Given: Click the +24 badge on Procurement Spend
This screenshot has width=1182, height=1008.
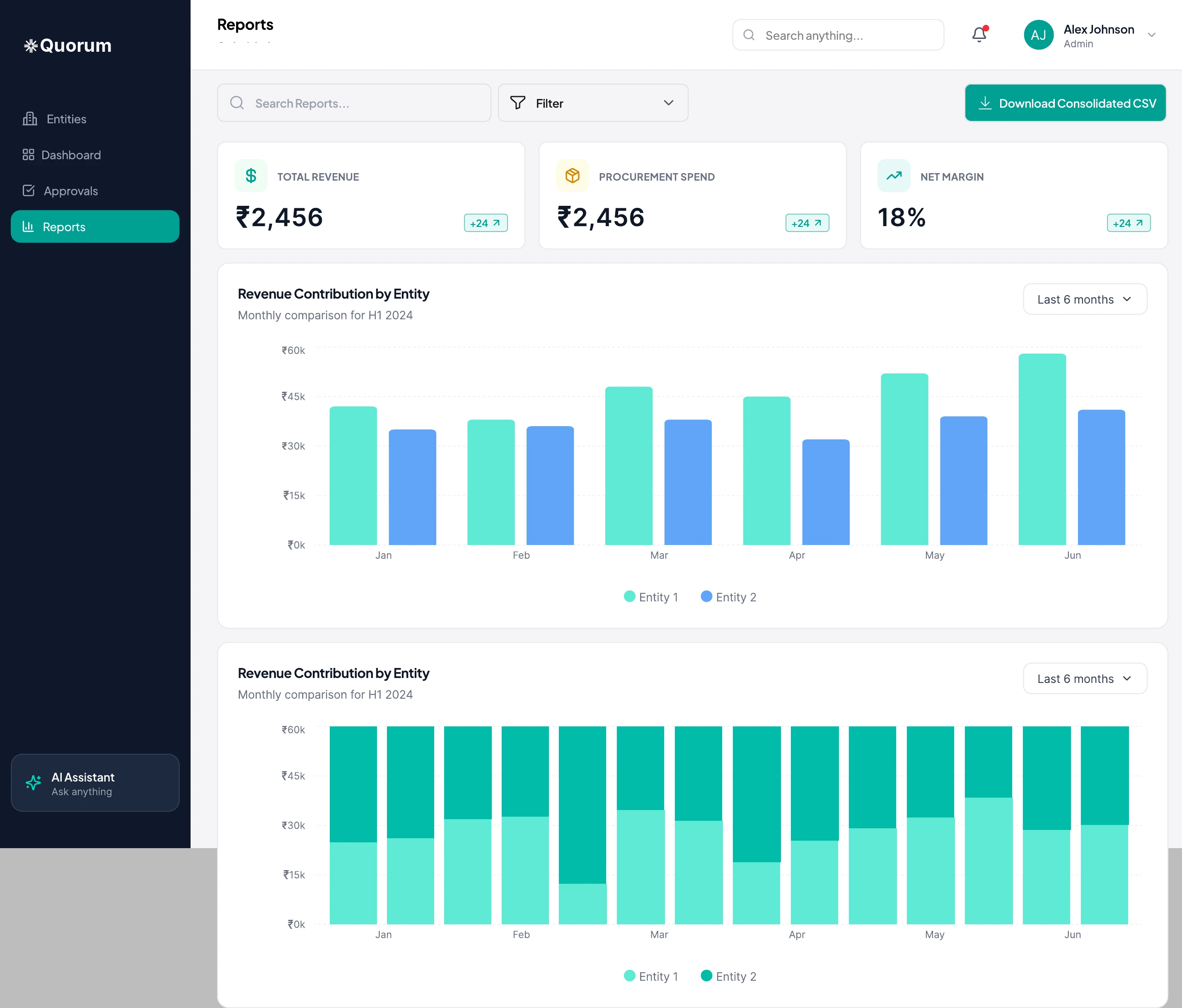Looking at the screenshot, I should pos(807,223).
